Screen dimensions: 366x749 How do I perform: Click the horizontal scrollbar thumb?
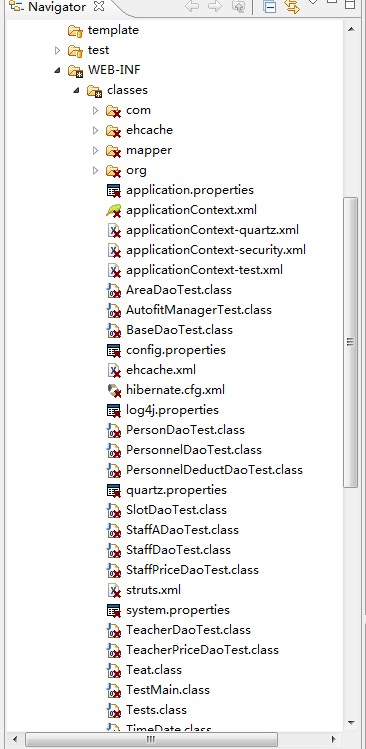[x=151, y=739]
